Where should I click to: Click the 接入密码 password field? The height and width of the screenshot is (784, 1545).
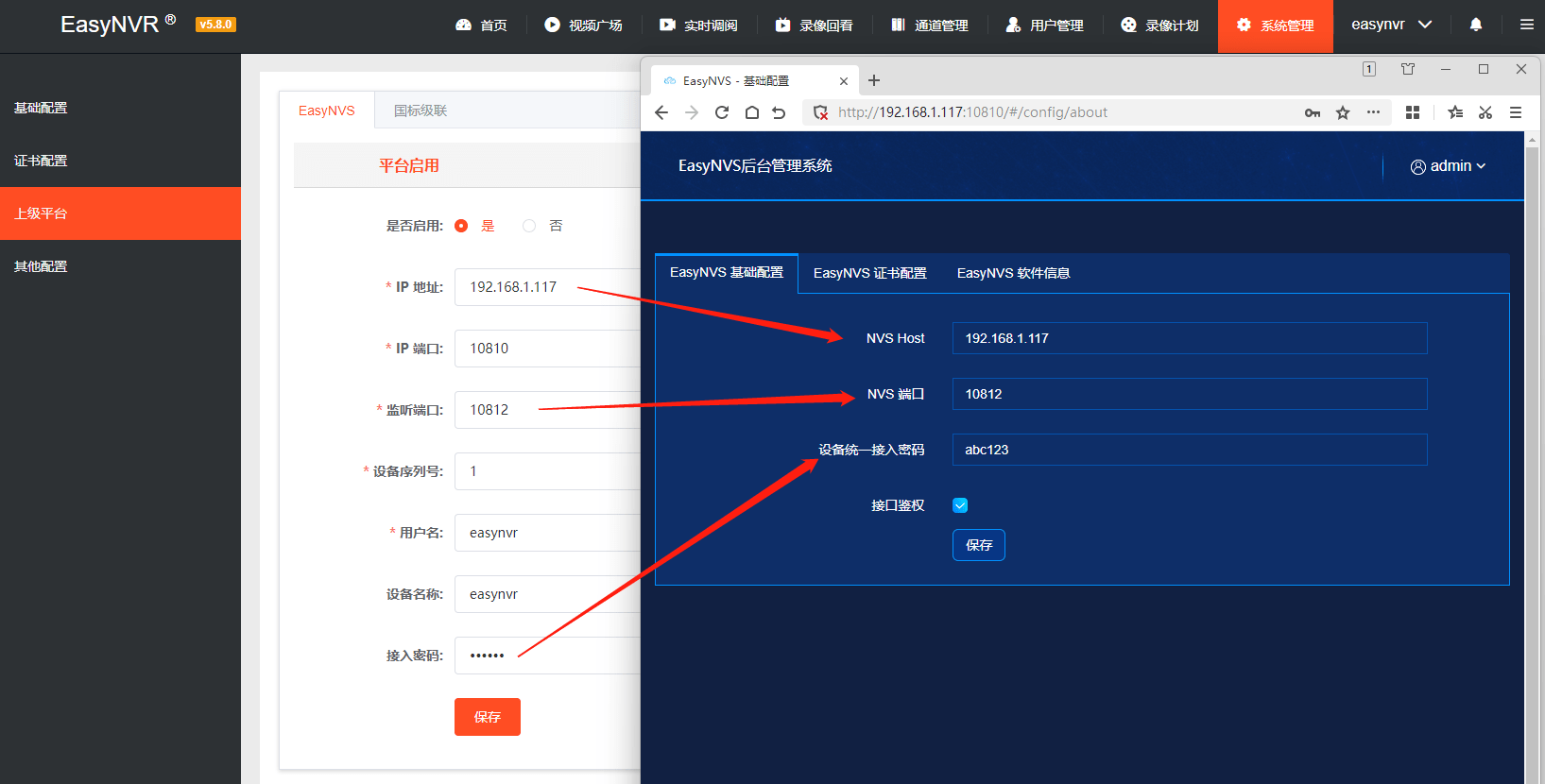[x=547, y=656]
